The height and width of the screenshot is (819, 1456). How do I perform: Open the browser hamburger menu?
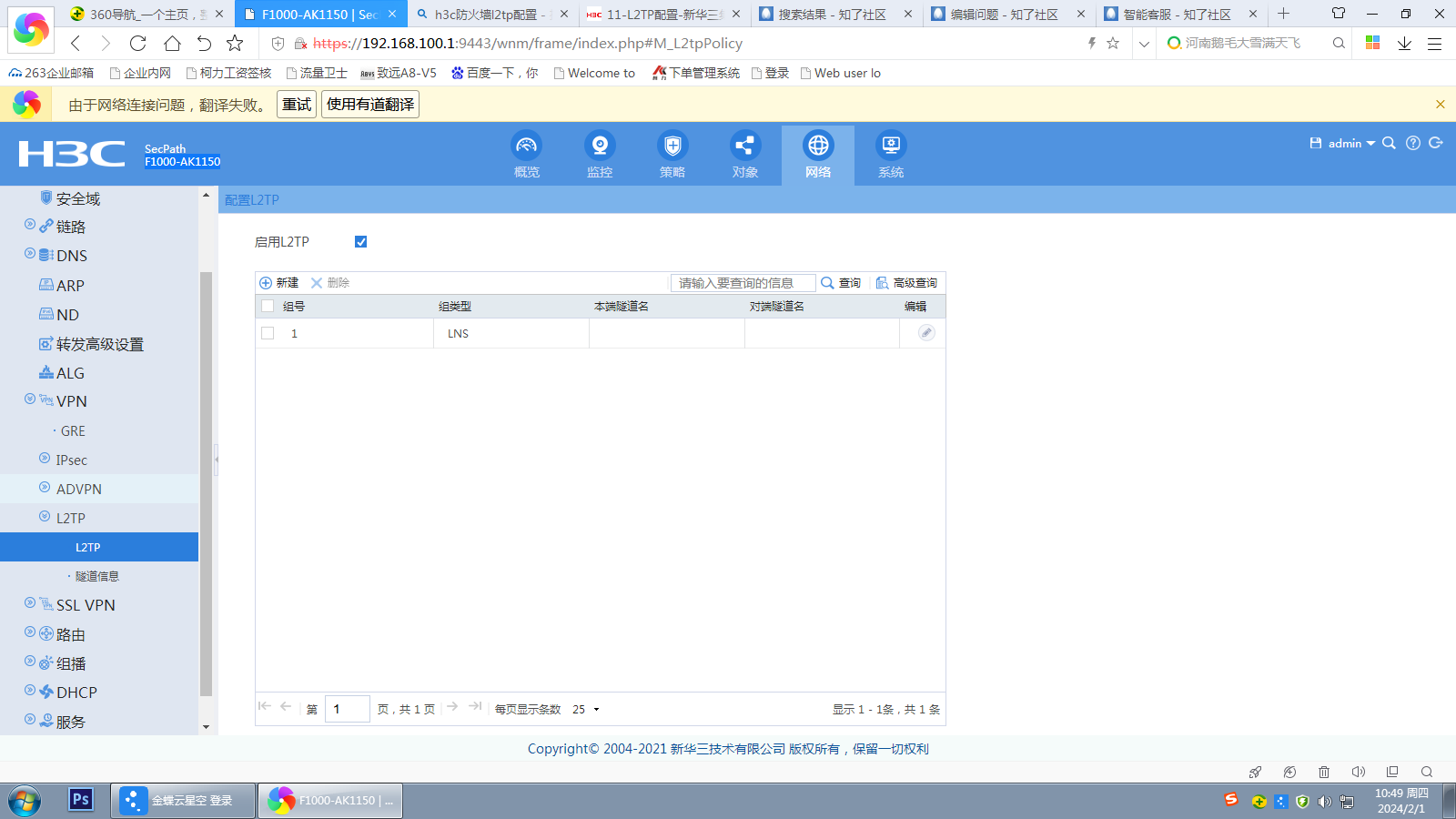(x=1435, y=43)
